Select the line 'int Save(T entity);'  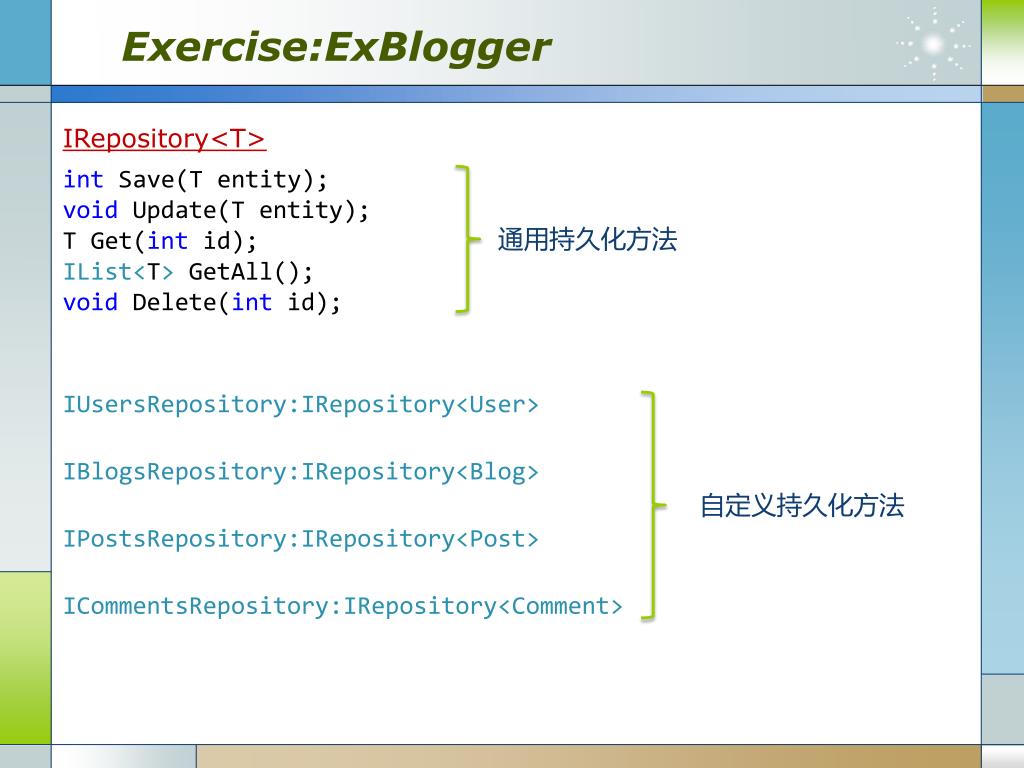click(x=195, y=180)
